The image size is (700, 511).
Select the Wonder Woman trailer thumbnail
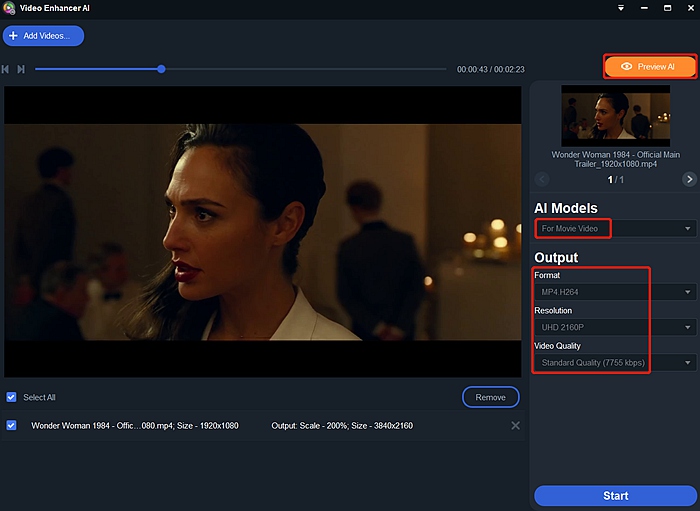[615, 116]
